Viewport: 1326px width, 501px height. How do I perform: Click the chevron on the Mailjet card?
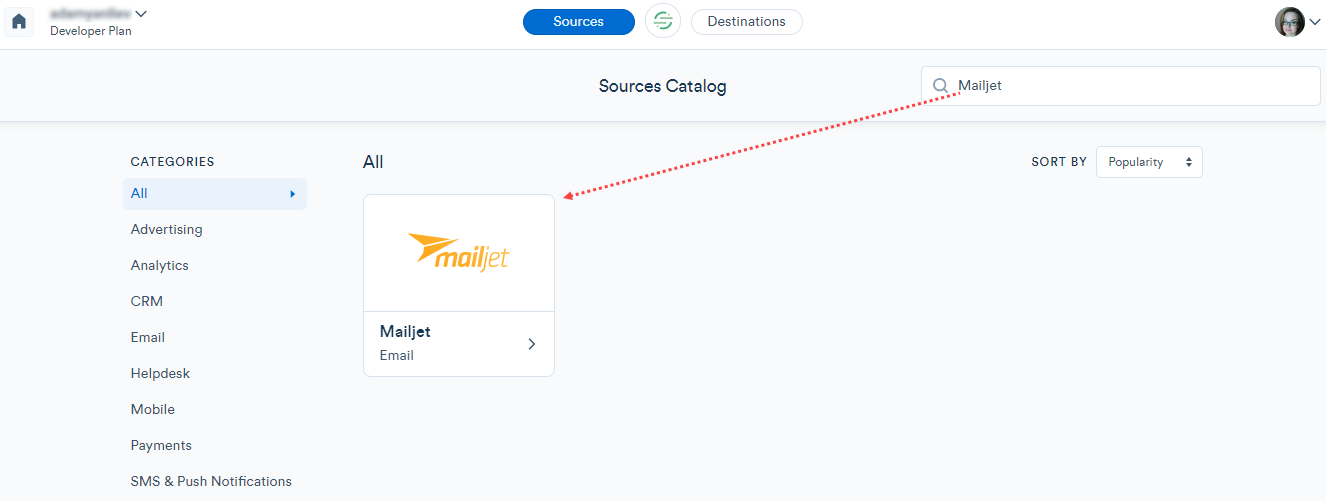pos(532,344)
